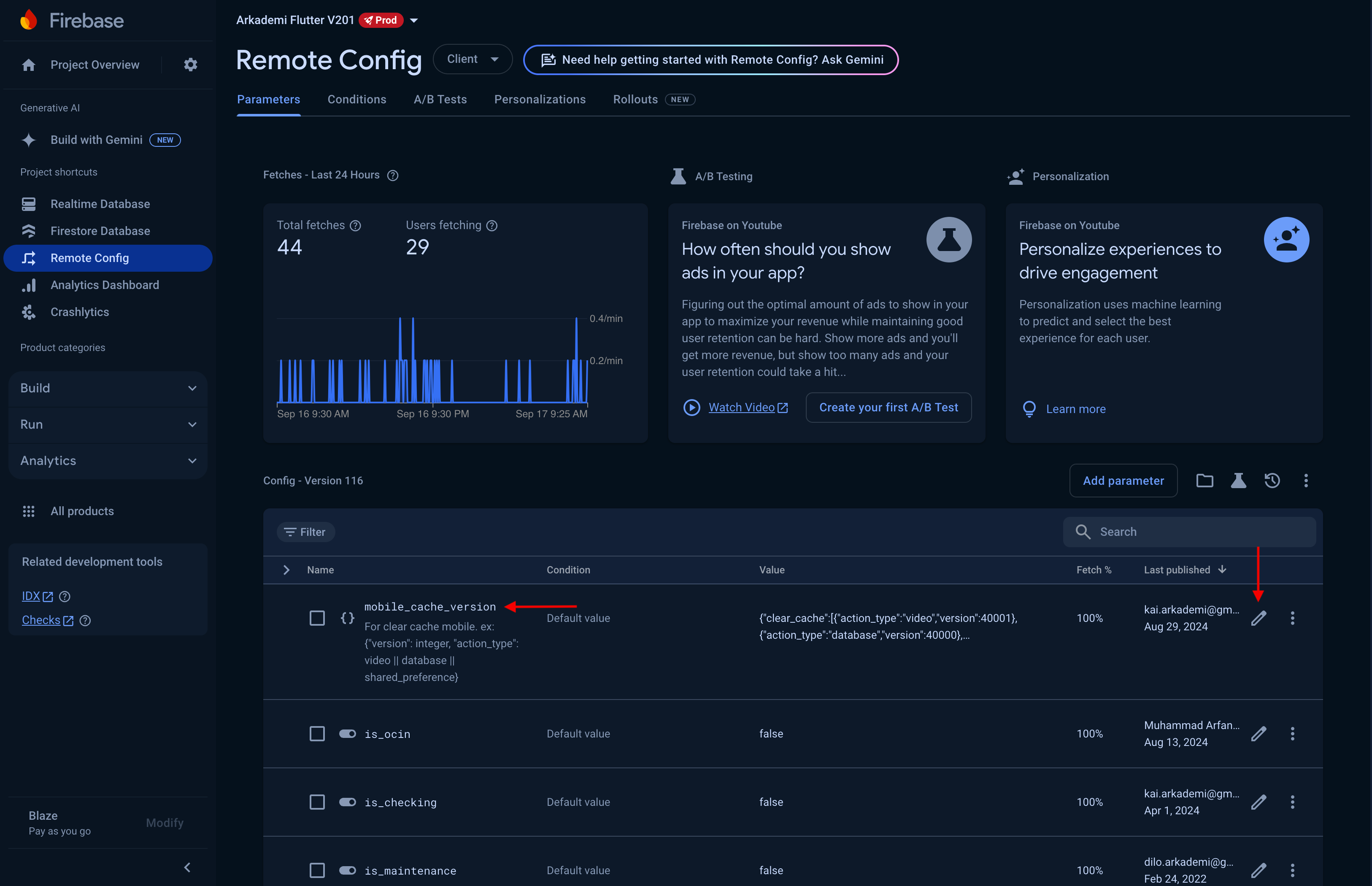Open the Watch Video link

pyautogui.click(x=742, y=407)
